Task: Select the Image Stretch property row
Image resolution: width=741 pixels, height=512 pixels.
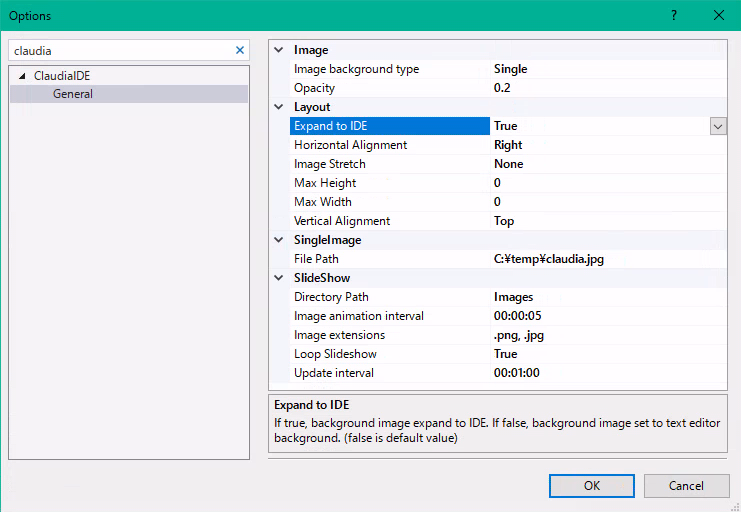Action: click(x=330, y=164)
